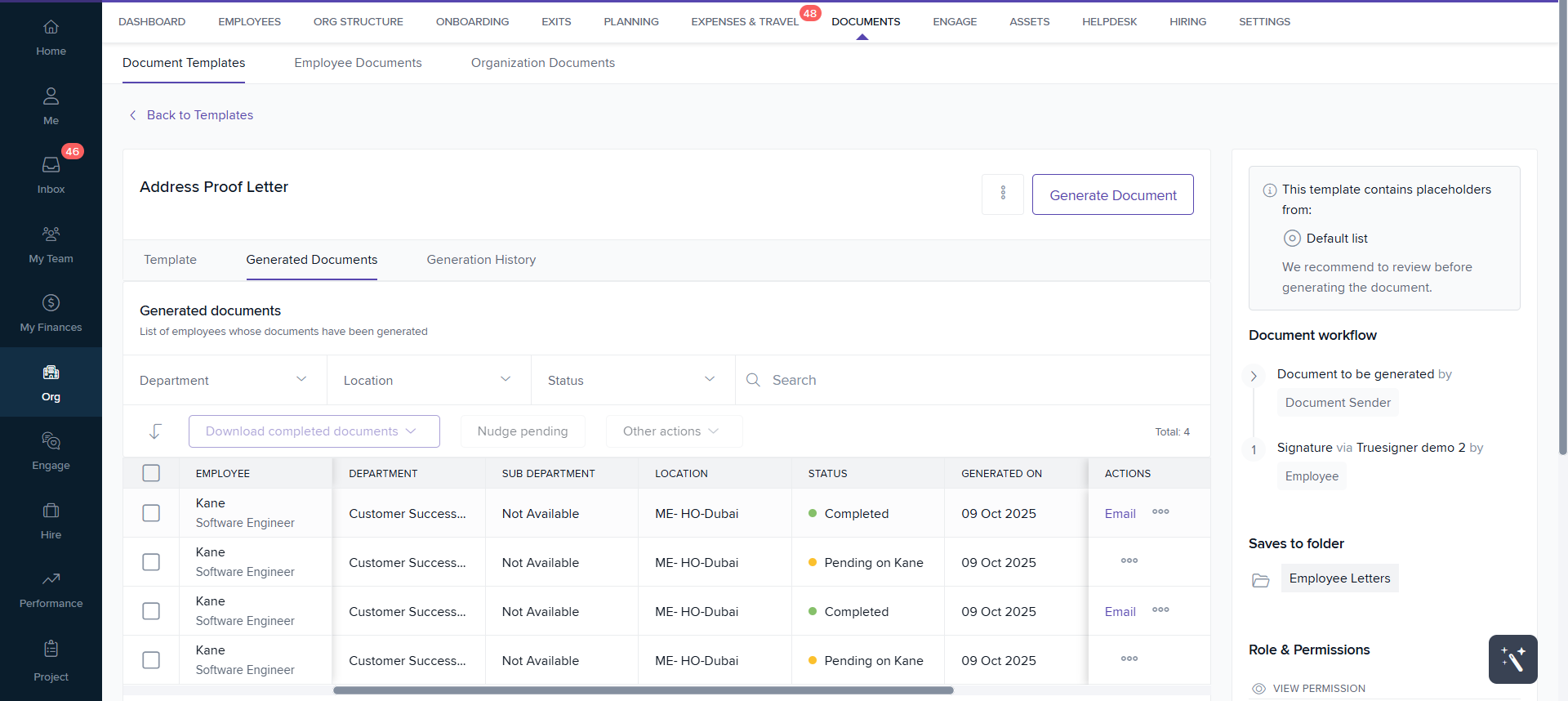Click the Nudge pending button
Viewport: 1568px width, 701px height.
point(523,431)
